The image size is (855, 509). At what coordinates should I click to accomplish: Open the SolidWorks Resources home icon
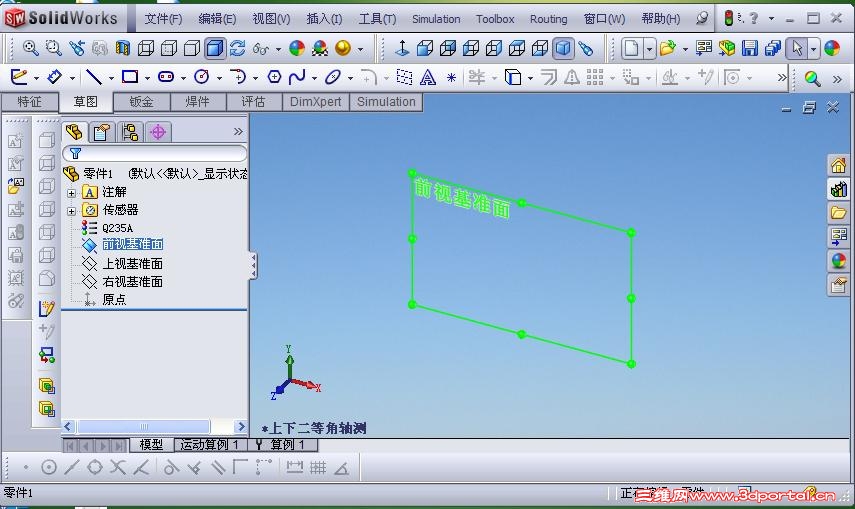(x=839, y=164)
